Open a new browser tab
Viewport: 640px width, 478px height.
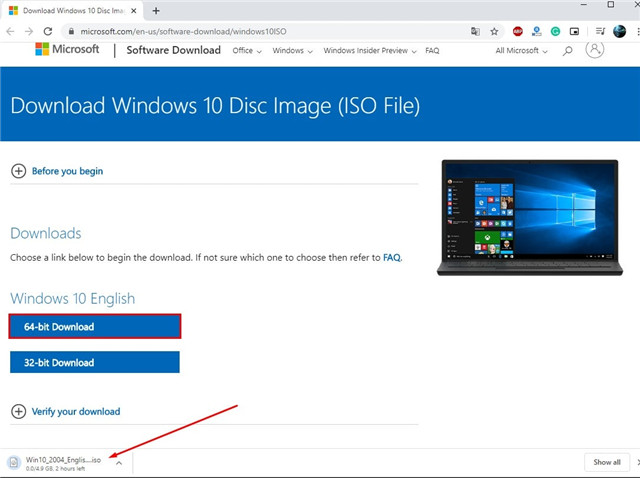pos(156,11)
